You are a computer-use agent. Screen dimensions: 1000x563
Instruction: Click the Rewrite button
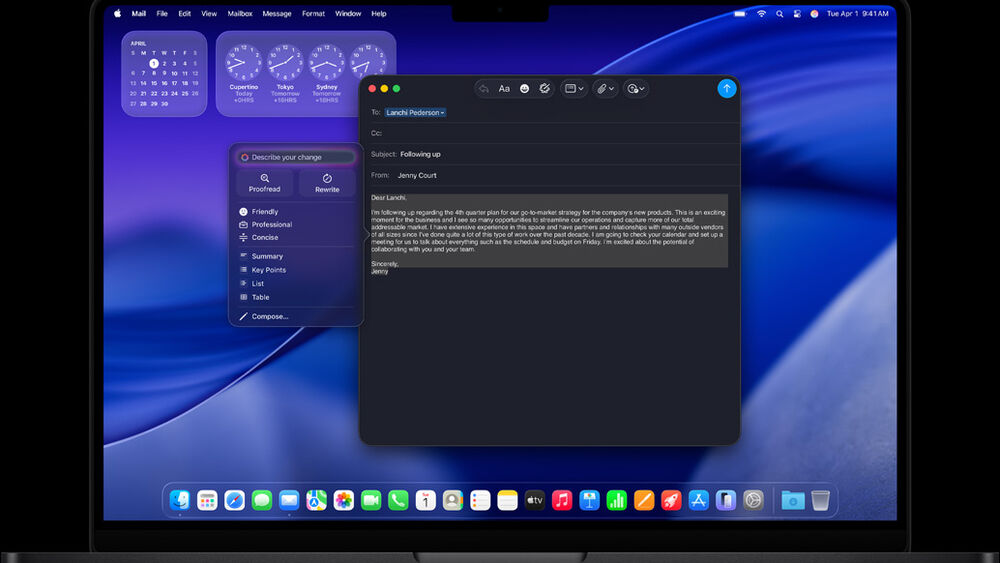(x=327, y=183)
